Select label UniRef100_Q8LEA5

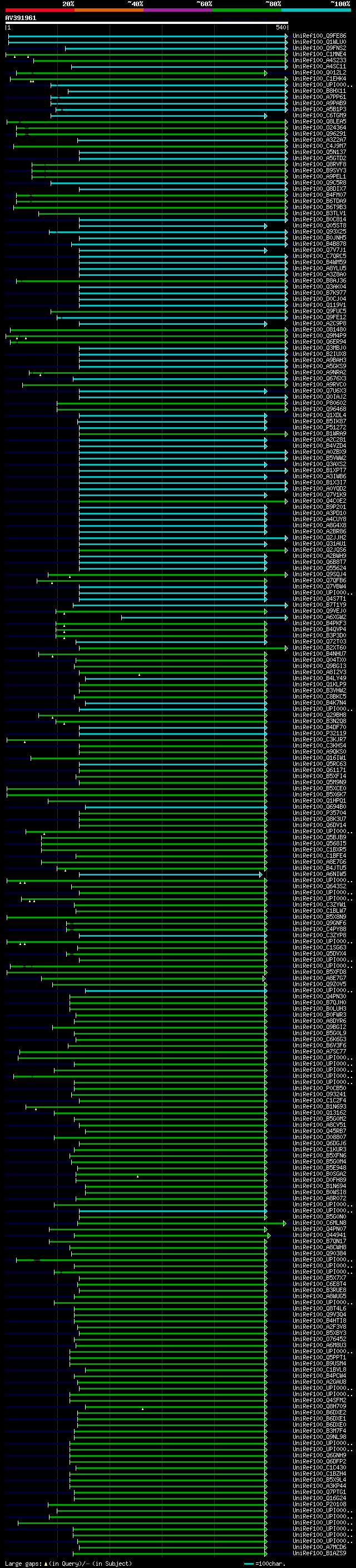(319, 121)
